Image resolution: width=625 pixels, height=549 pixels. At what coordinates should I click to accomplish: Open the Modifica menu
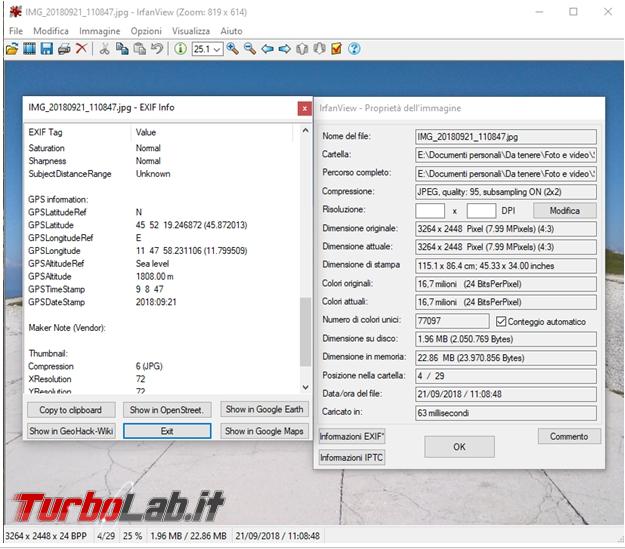[x=51, y=31]
